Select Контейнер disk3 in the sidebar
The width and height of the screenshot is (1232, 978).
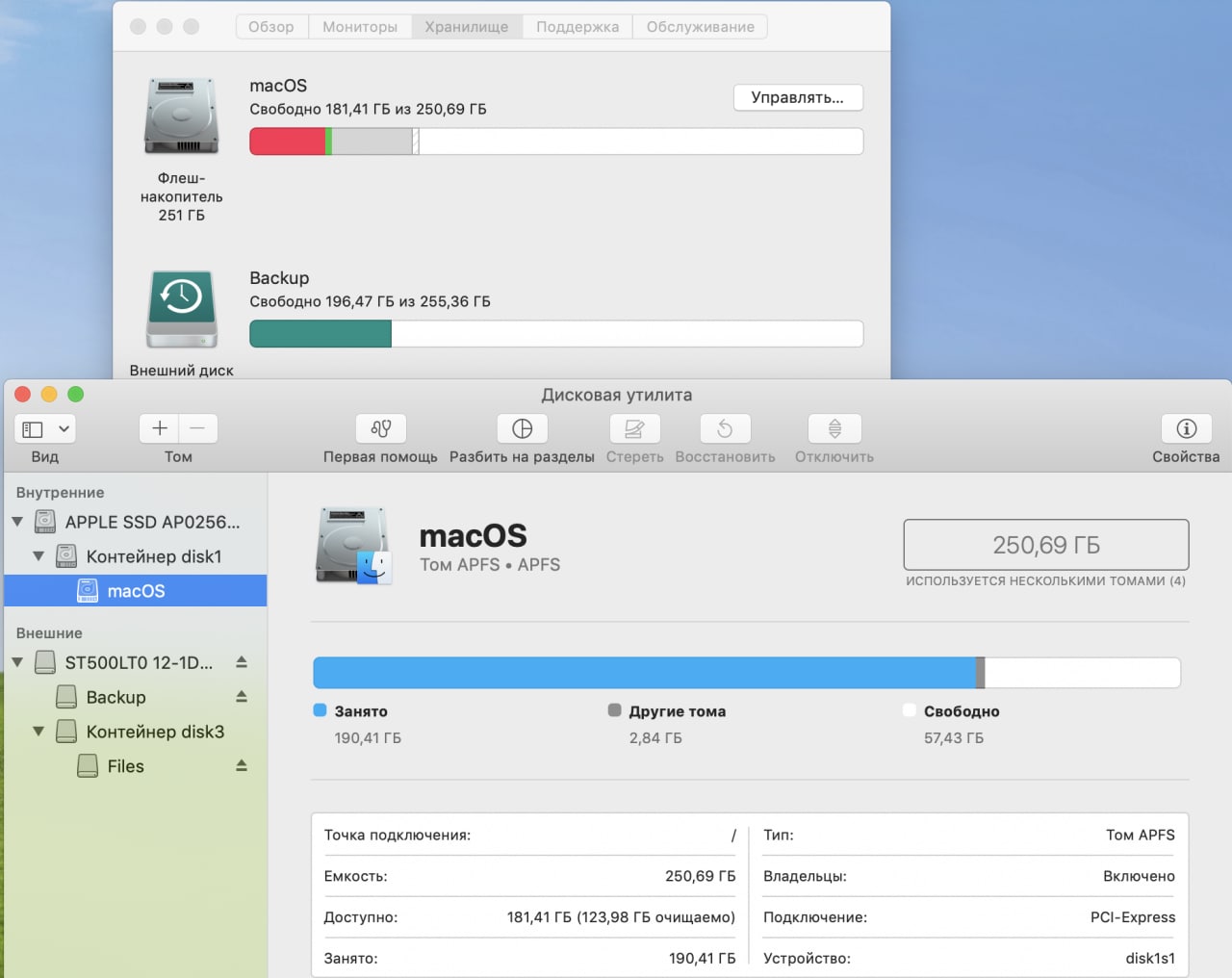coord(155,732)
